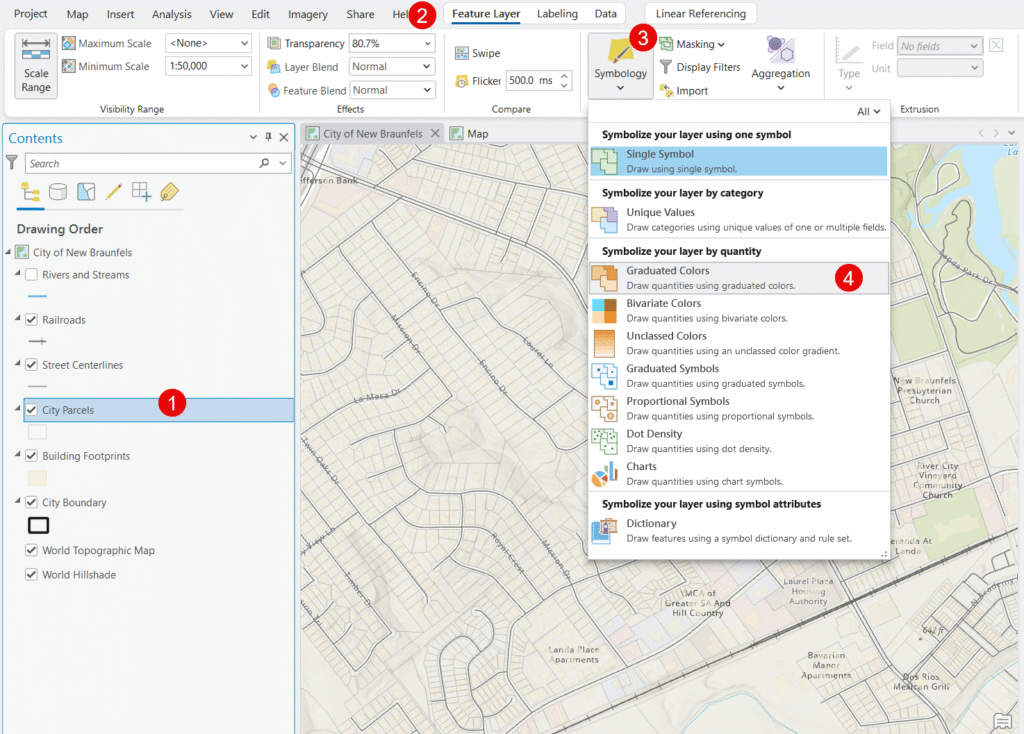Select the Swipe tool
Viewport: 1024px width, 734px height.
click(477, 53)
